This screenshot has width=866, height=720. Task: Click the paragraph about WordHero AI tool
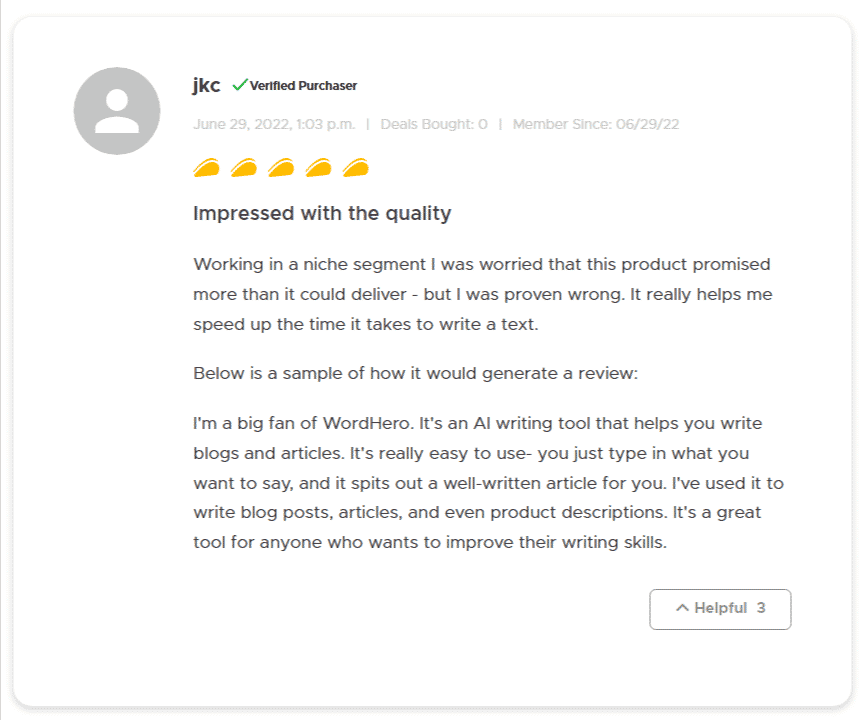tap(488, 483)
